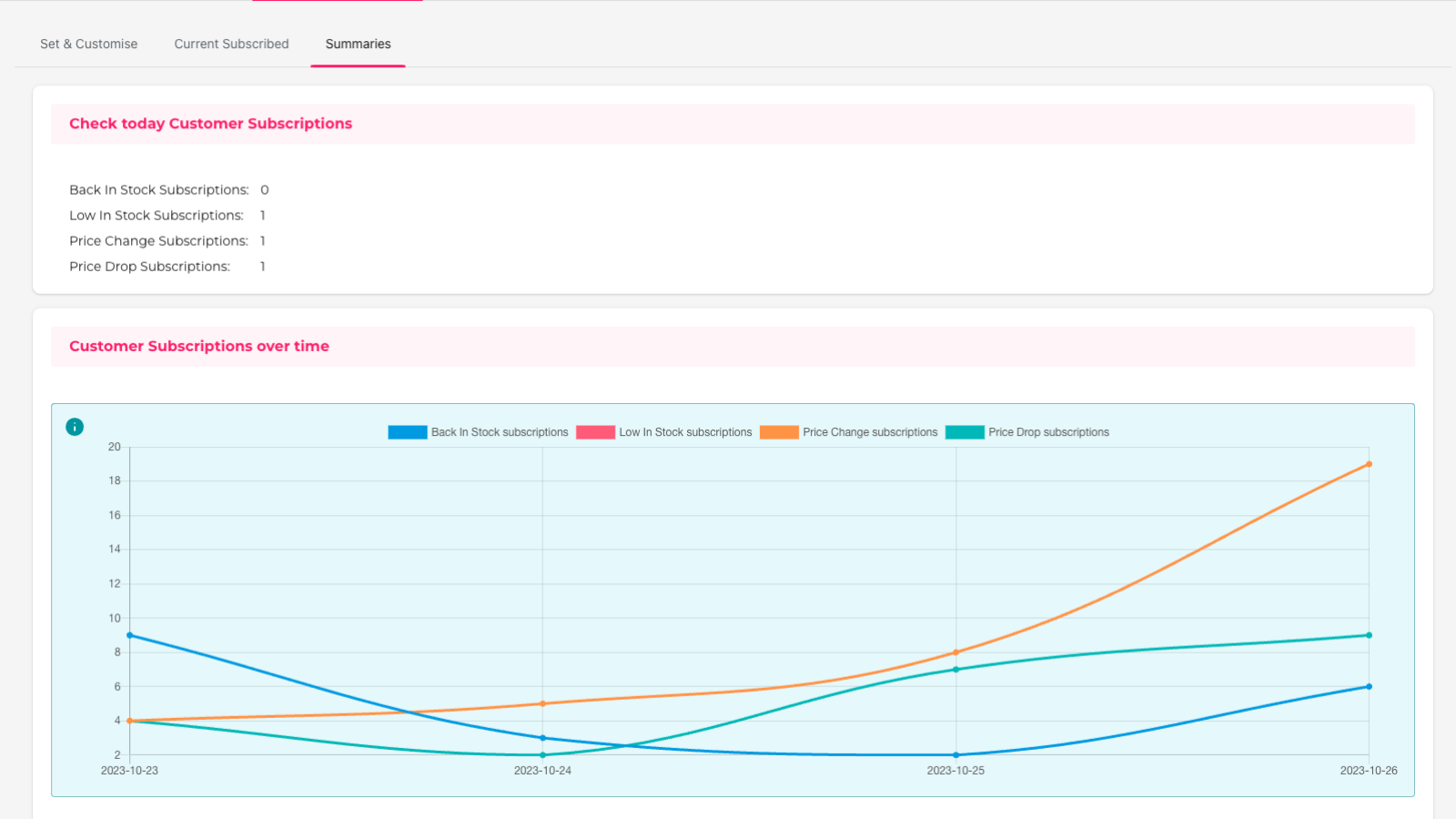1456x819 pixels.
Task: Open the Set & Customise tab
Action: 88,44
